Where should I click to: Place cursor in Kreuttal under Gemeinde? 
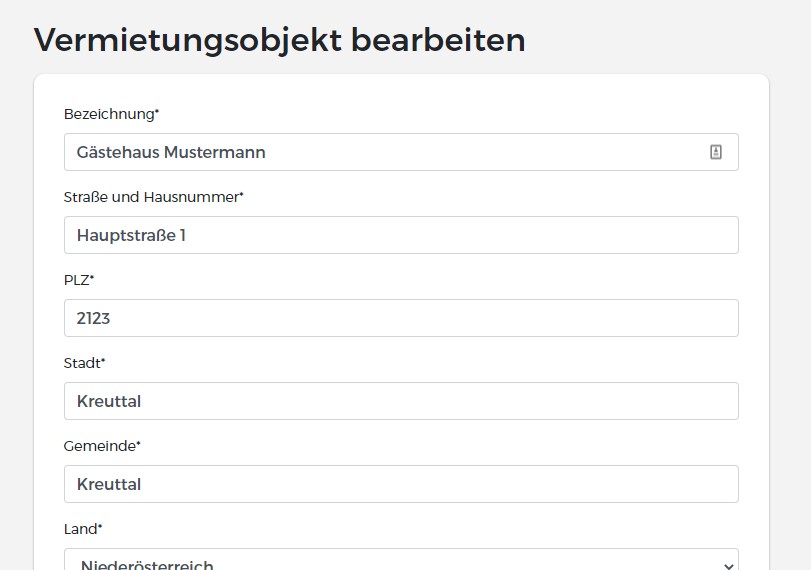[109, 484]
